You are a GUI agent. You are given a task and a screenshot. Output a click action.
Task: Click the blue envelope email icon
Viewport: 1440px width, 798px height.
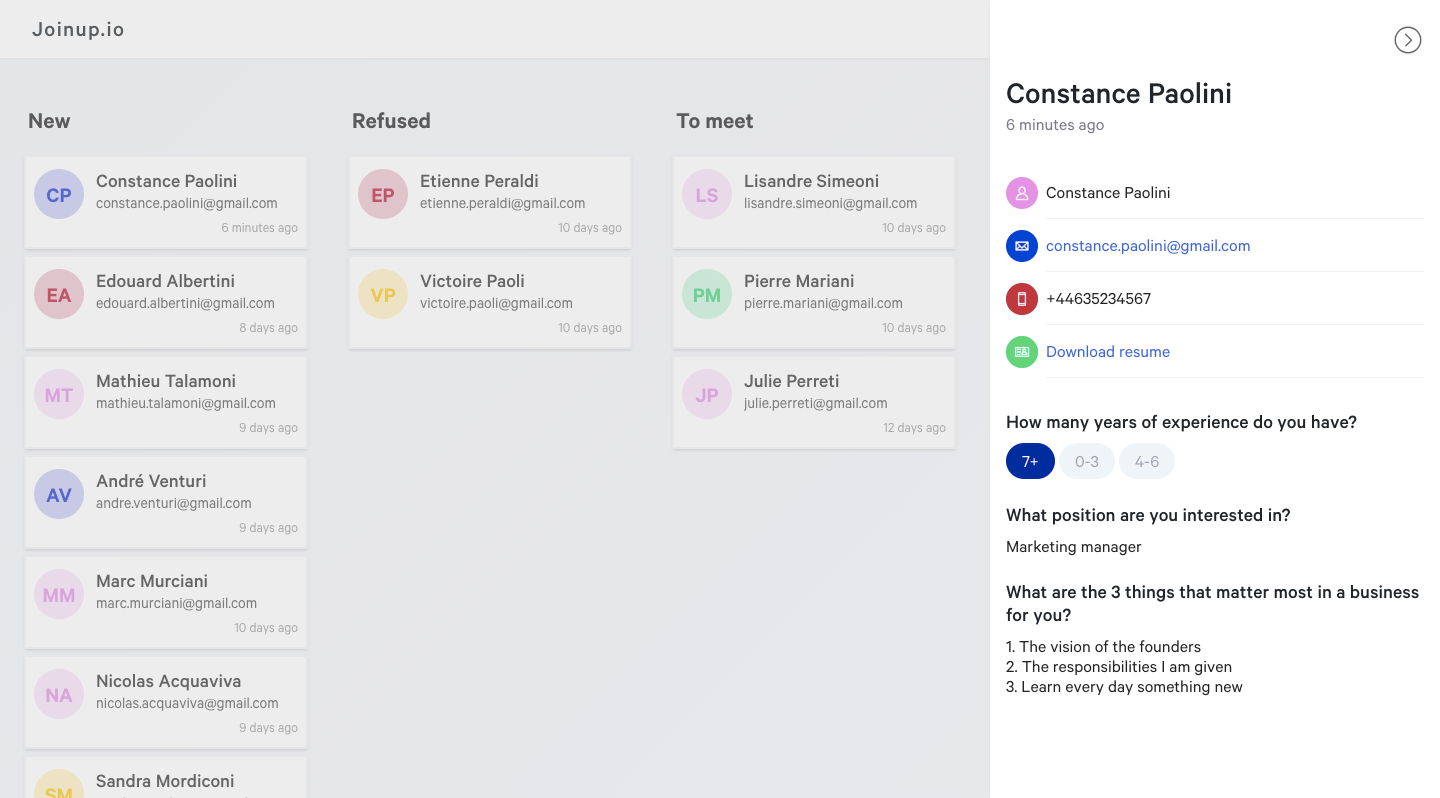(1022, 246)
